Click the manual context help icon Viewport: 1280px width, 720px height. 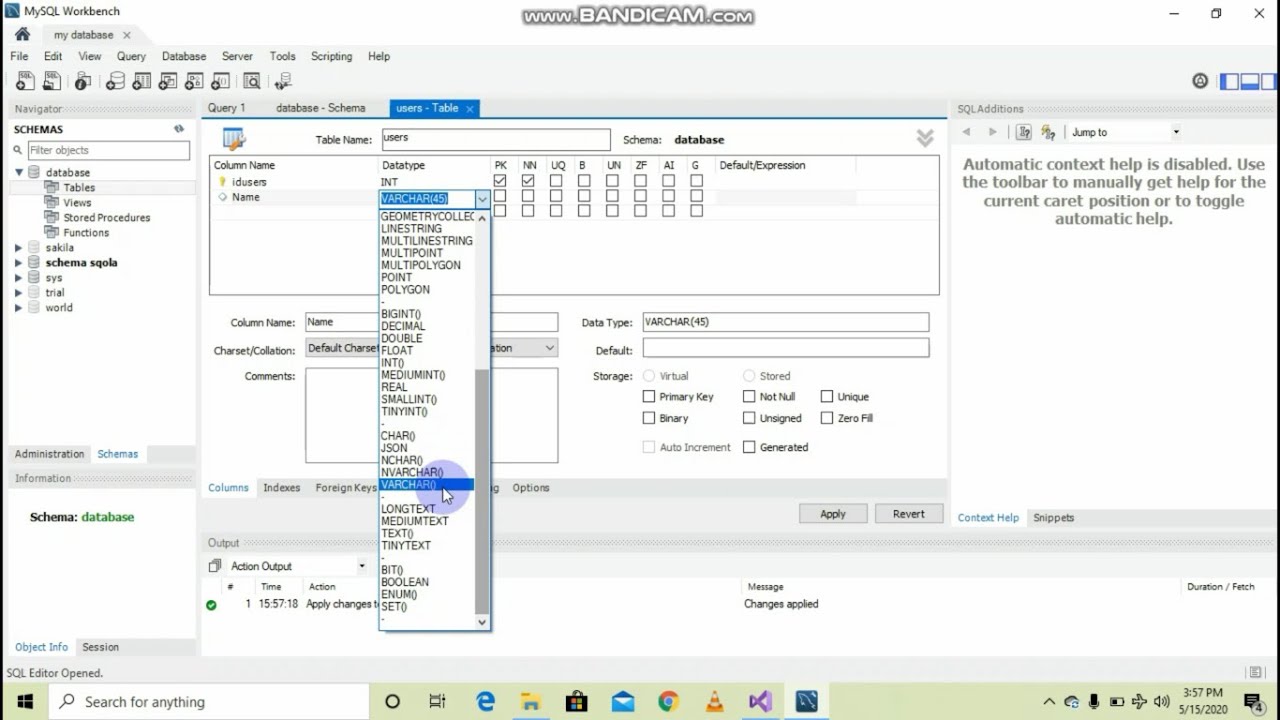(x=1024, y=132)
